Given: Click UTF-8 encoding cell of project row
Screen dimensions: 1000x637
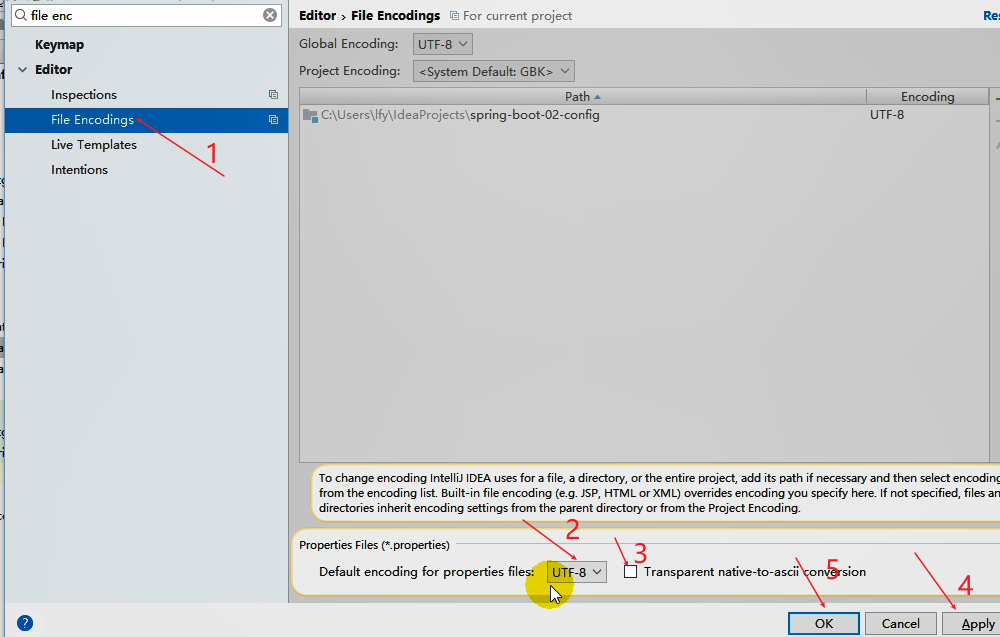Looking at the screenshot, I should tap(887, 115).
